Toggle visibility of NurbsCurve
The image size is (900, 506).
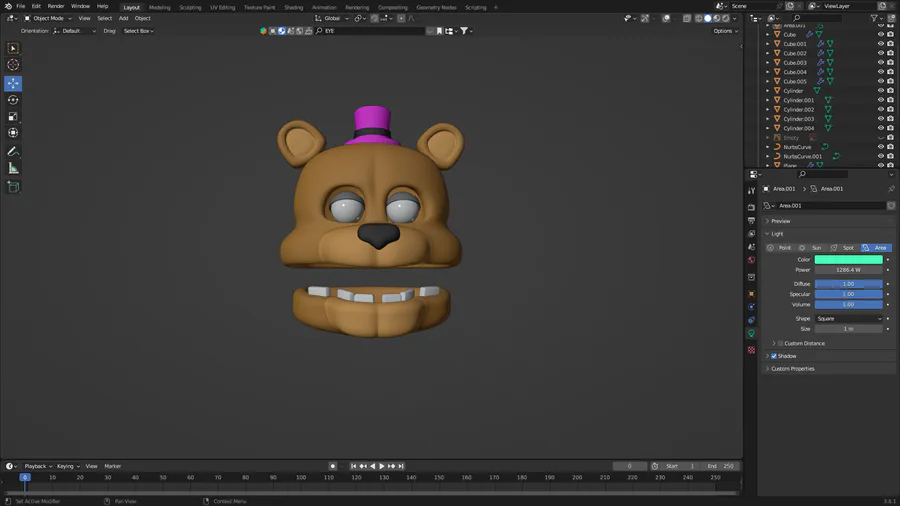[x=880, y=147]
